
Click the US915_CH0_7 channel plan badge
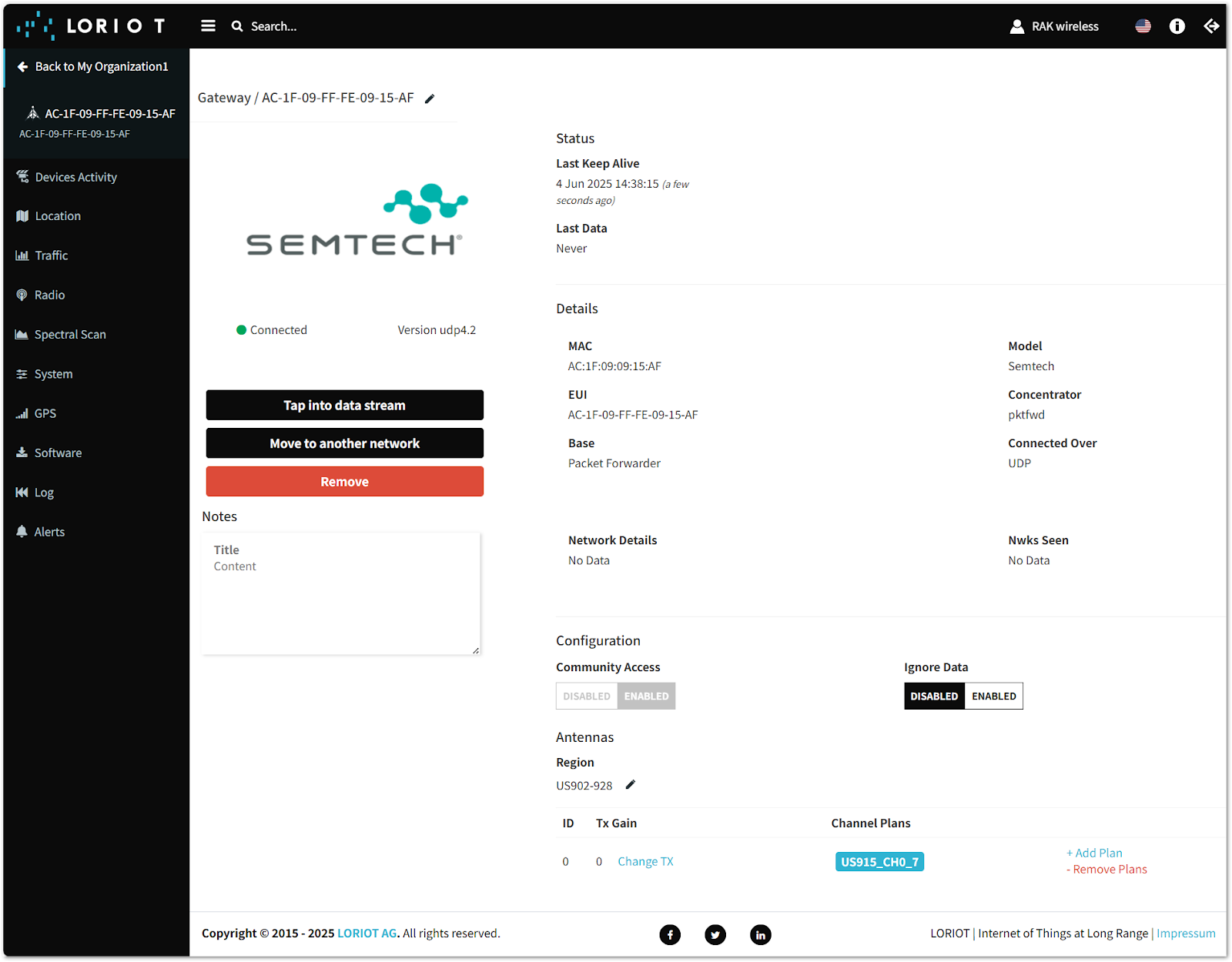879,862
